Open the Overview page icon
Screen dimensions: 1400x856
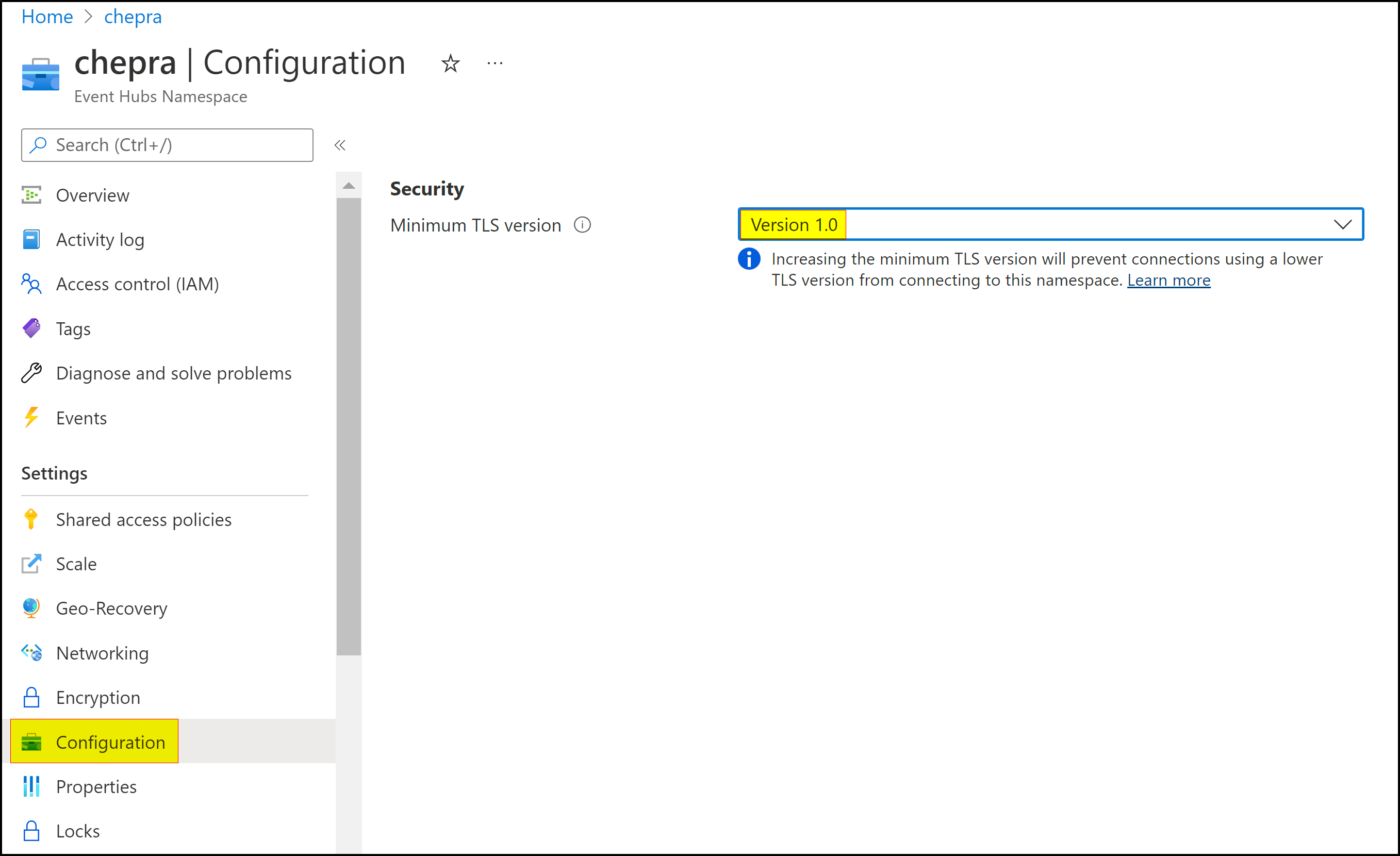[31, 195]
